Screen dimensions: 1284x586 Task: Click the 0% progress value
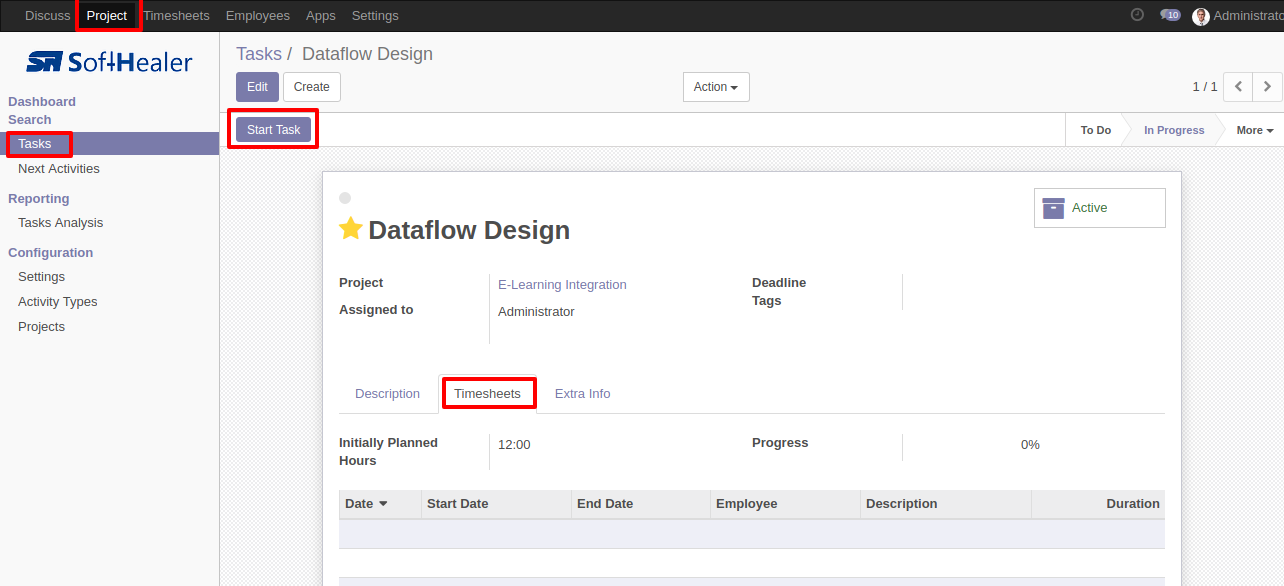tap(1030, 445)
